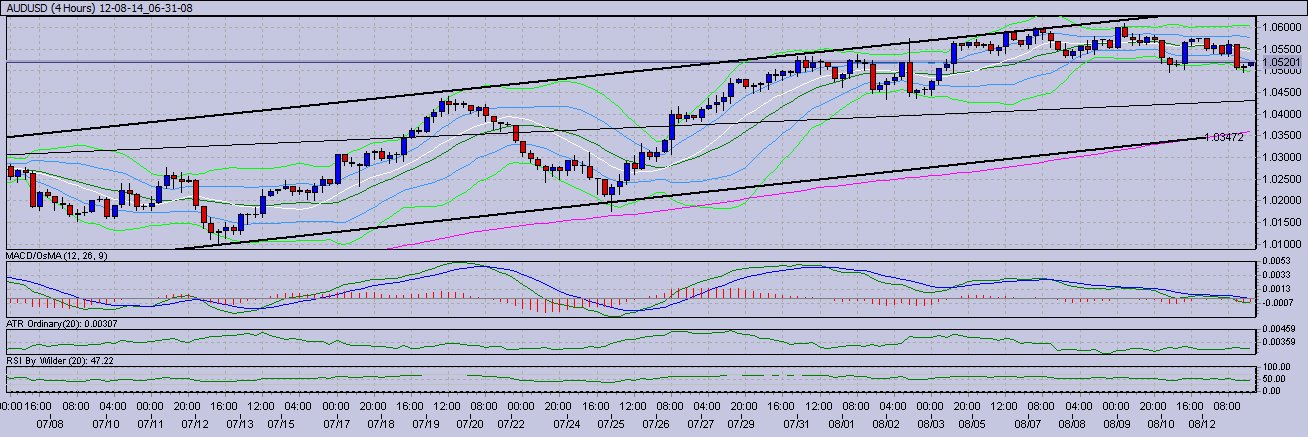Click the 08/01 date label
This screenshot has width=1308, height=437.
[842, 424]
